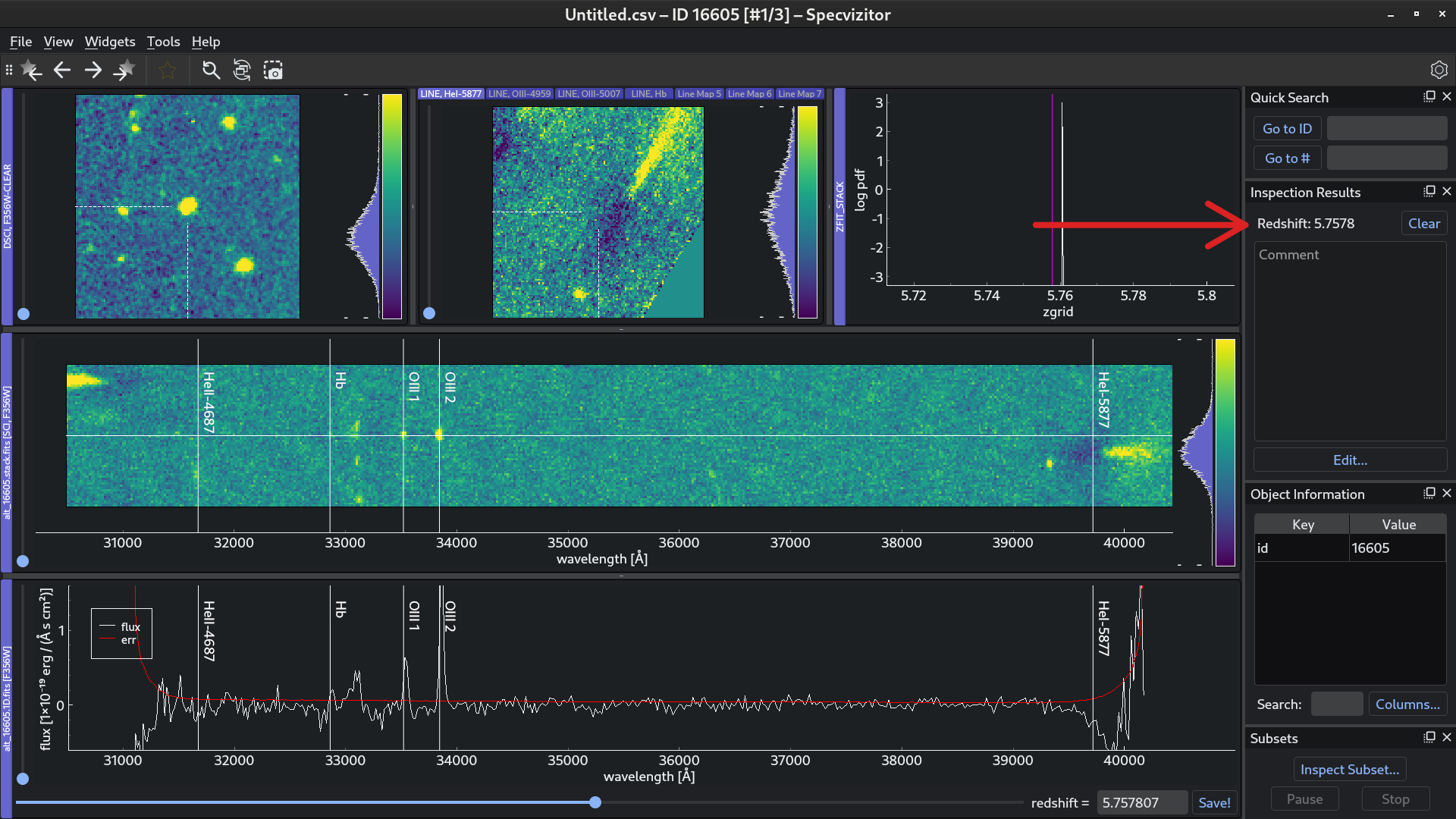Open the File menu

[20, 42]
